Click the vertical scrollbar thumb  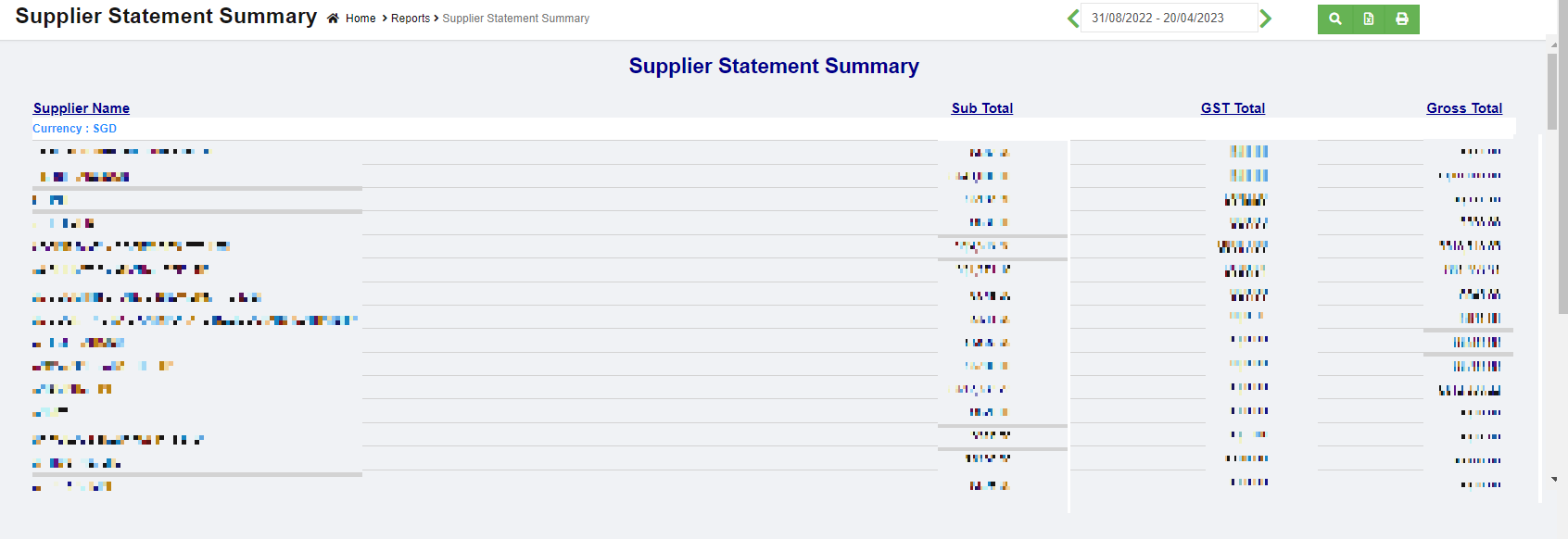pos(1552,91)
